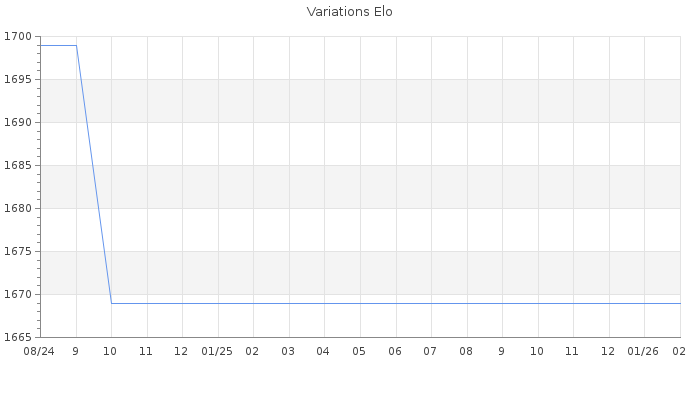700x400 pixels.
Task: Click the 1695 y-axis label
Action: [18, 80]
